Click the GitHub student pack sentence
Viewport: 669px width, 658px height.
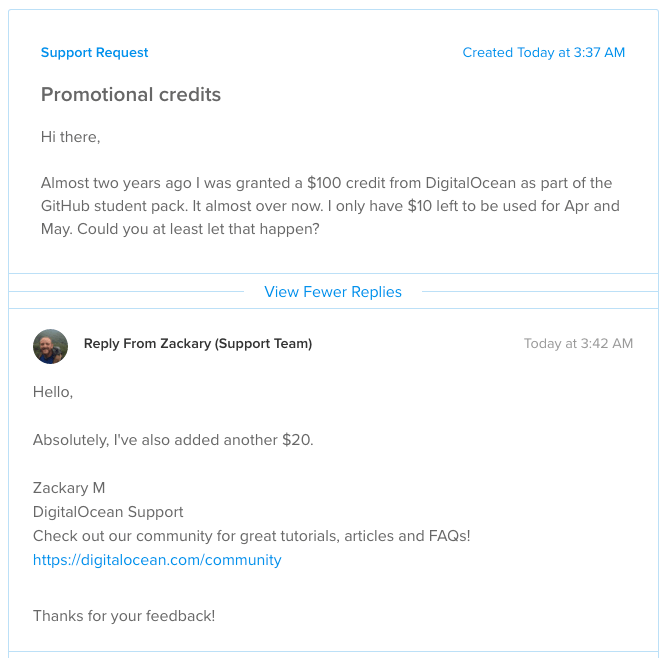click(114, 206)
